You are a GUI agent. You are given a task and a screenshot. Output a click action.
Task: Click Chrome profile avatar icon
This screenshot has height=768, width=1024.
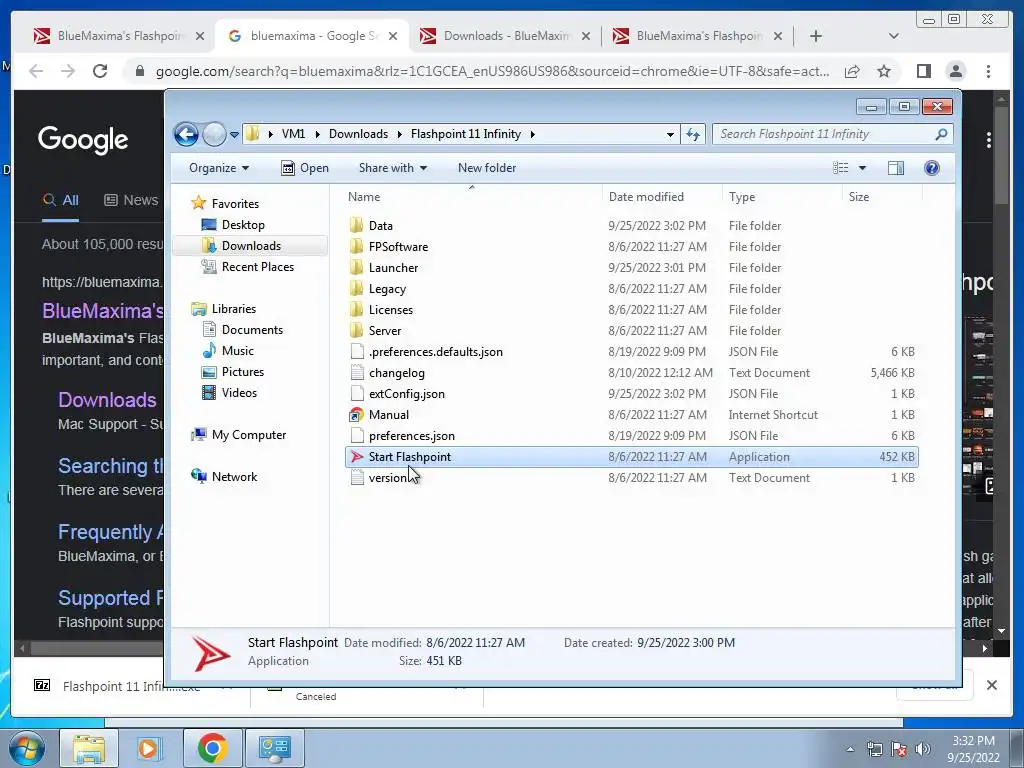pos(955,71)
